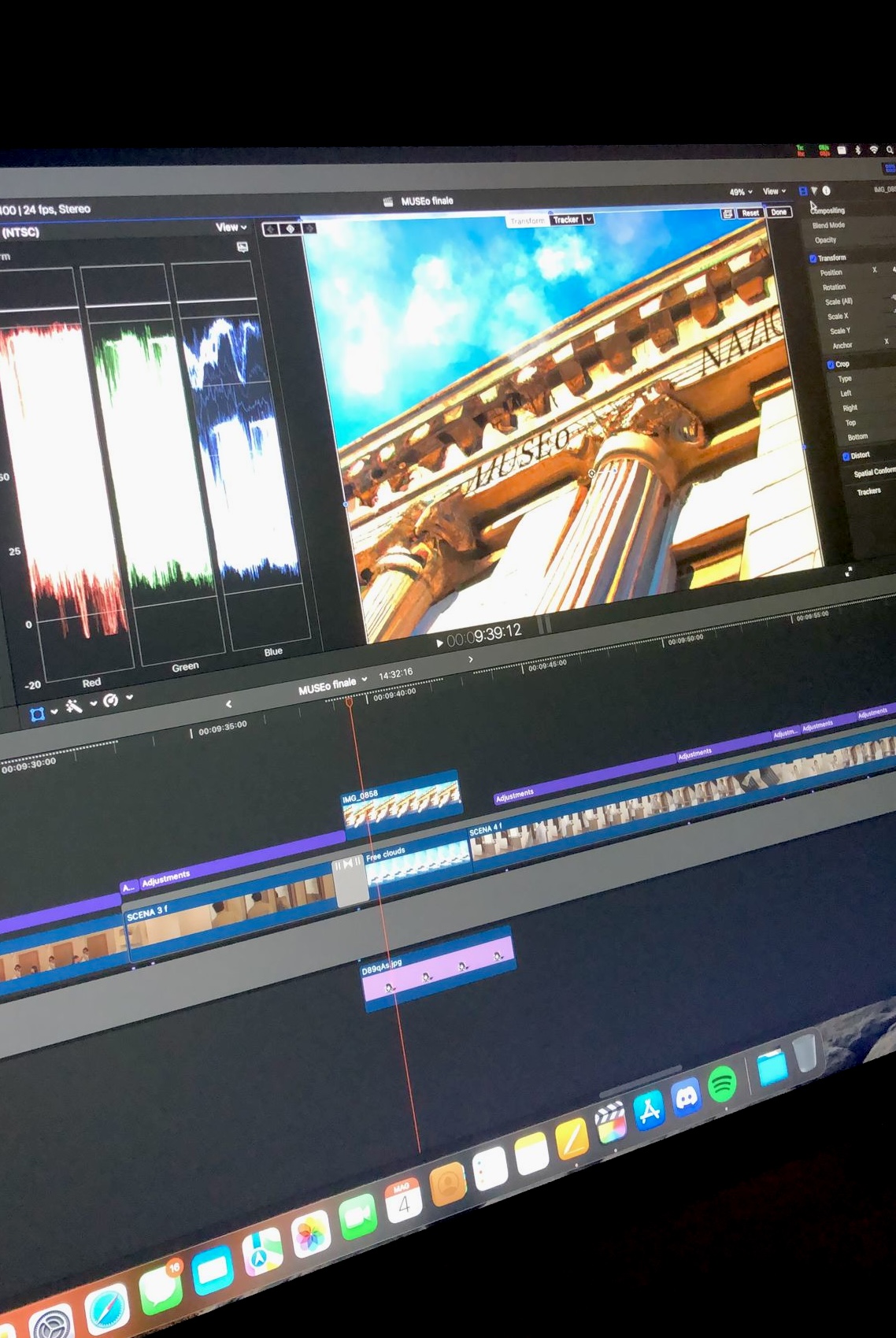The width and height of the screenshot is (896, 1338).
Task: Go to next keyframe above the viewer
Action: point(309,228)
